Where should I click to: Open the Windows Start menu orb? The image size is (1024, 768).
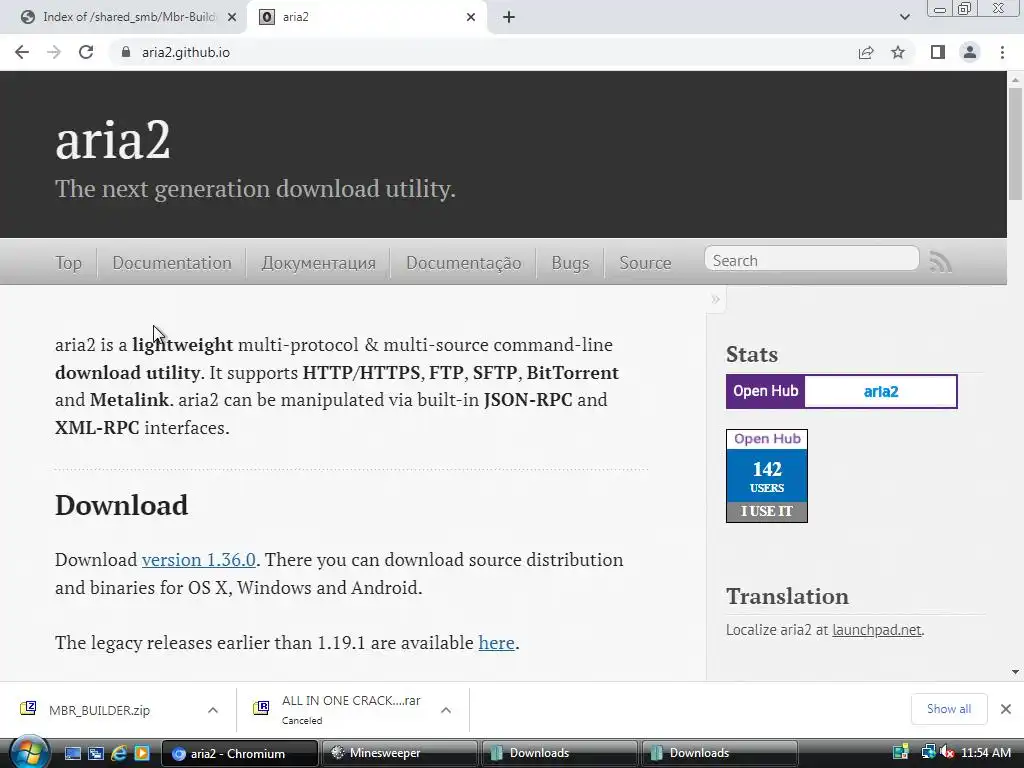click(29, 752)
